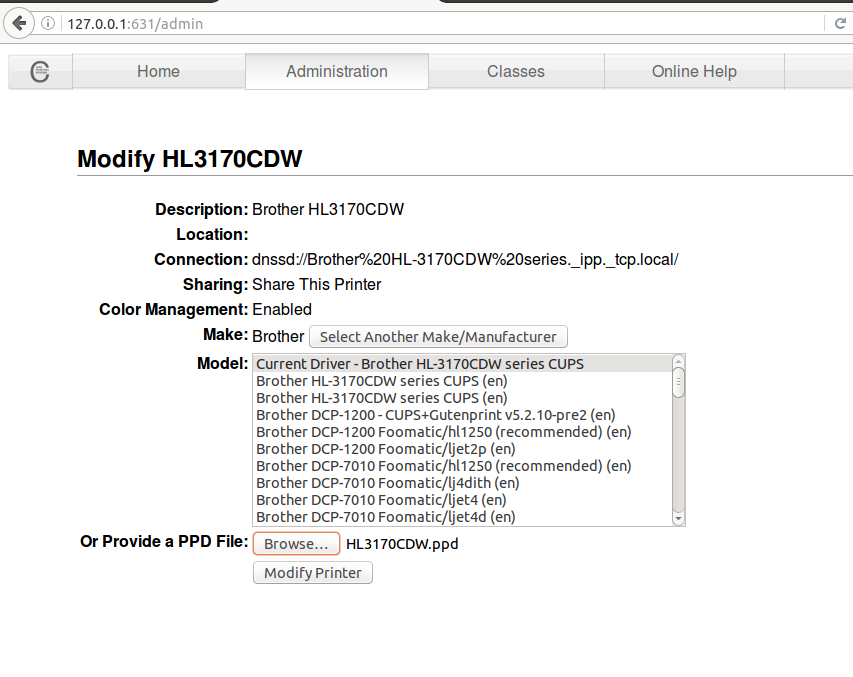Click the Share This Printer text

[317, 285]
